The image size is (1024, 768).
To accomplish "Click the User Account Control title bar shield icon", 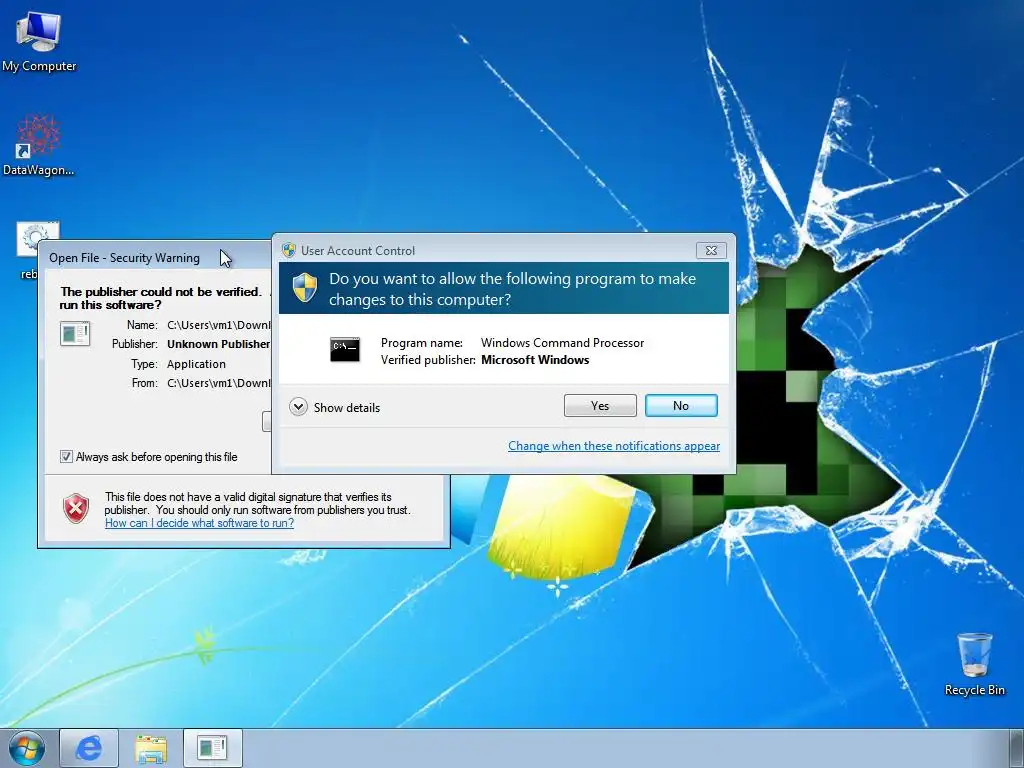I will tap(289, 250).
